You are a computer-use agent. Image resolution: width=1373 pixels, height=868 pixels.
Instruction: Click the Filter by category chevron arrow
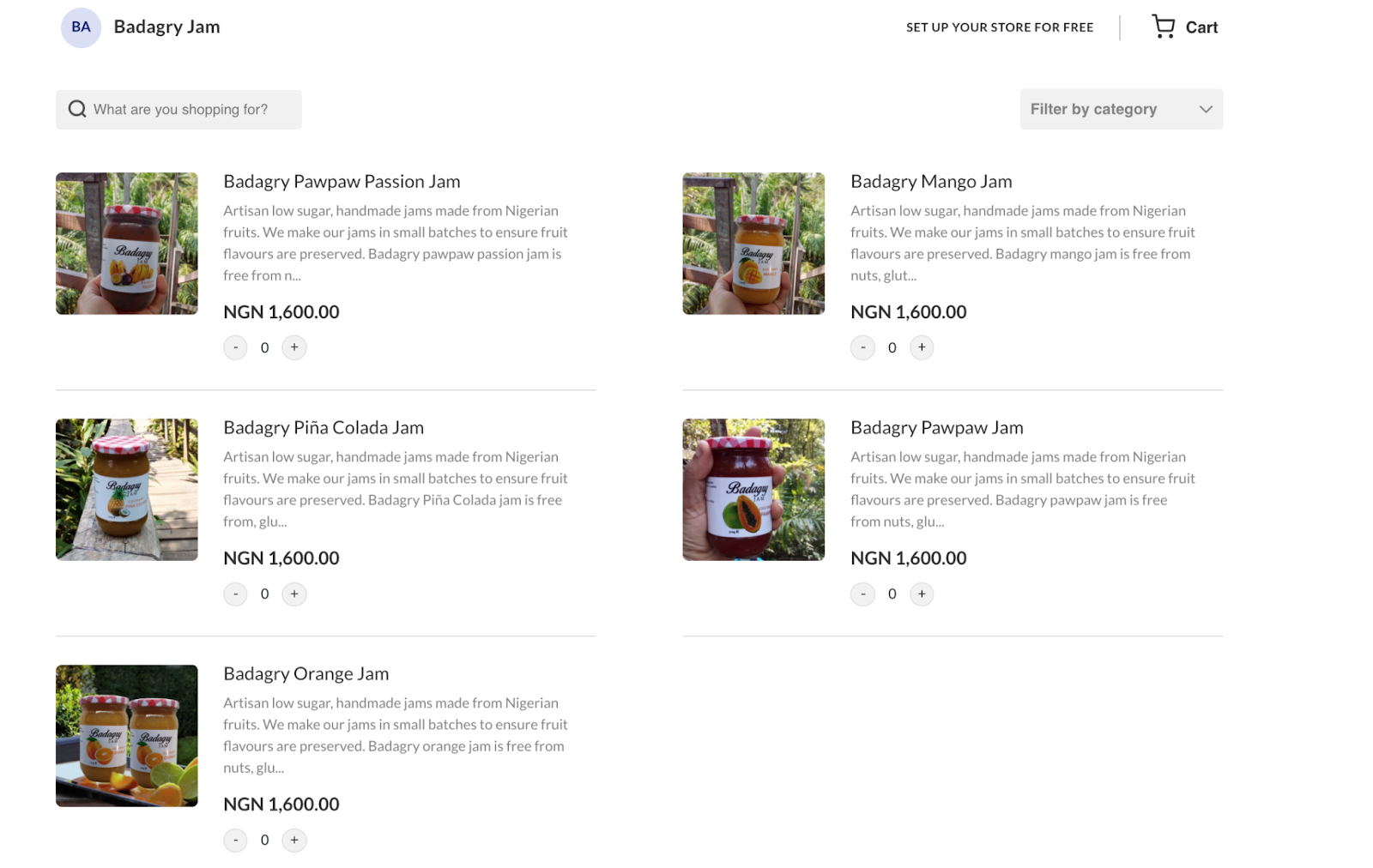point(1205,109)
